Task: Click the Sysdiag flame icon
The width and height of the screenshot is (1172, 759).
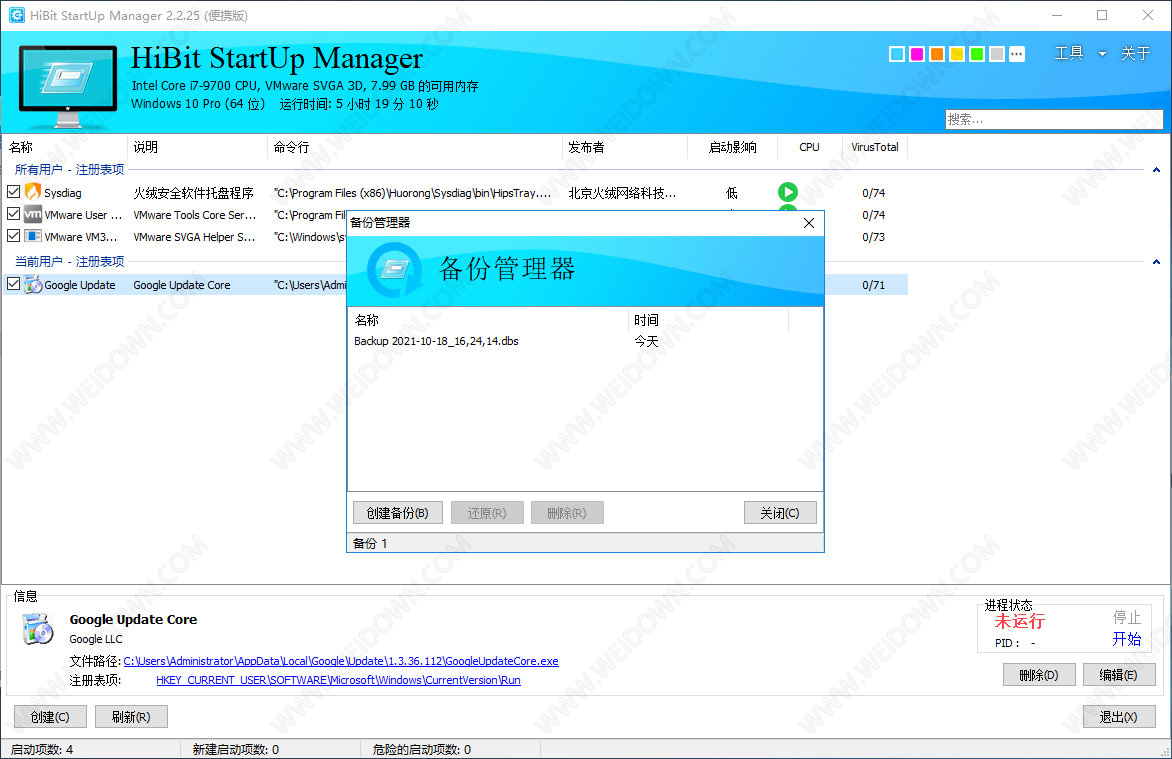Action: coord(33,192)
